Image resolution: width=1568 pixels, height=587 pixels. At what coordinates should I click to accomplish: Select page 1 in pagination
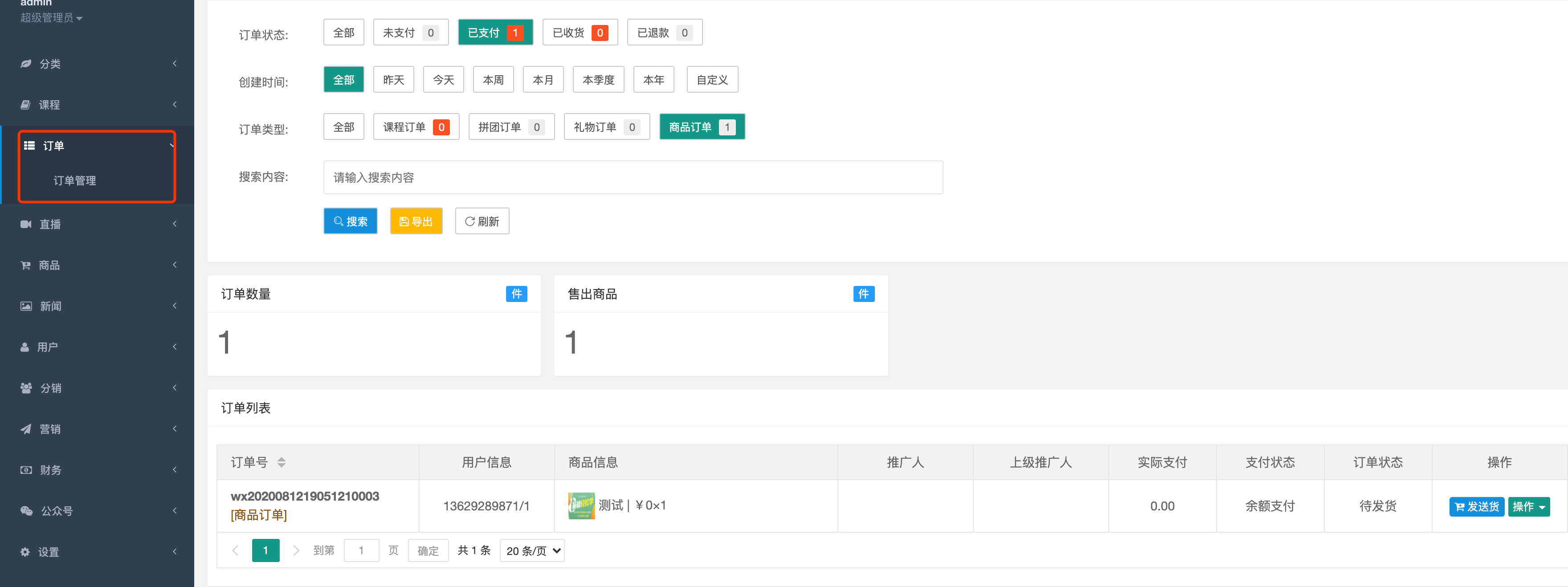click(x=266, y=550)
